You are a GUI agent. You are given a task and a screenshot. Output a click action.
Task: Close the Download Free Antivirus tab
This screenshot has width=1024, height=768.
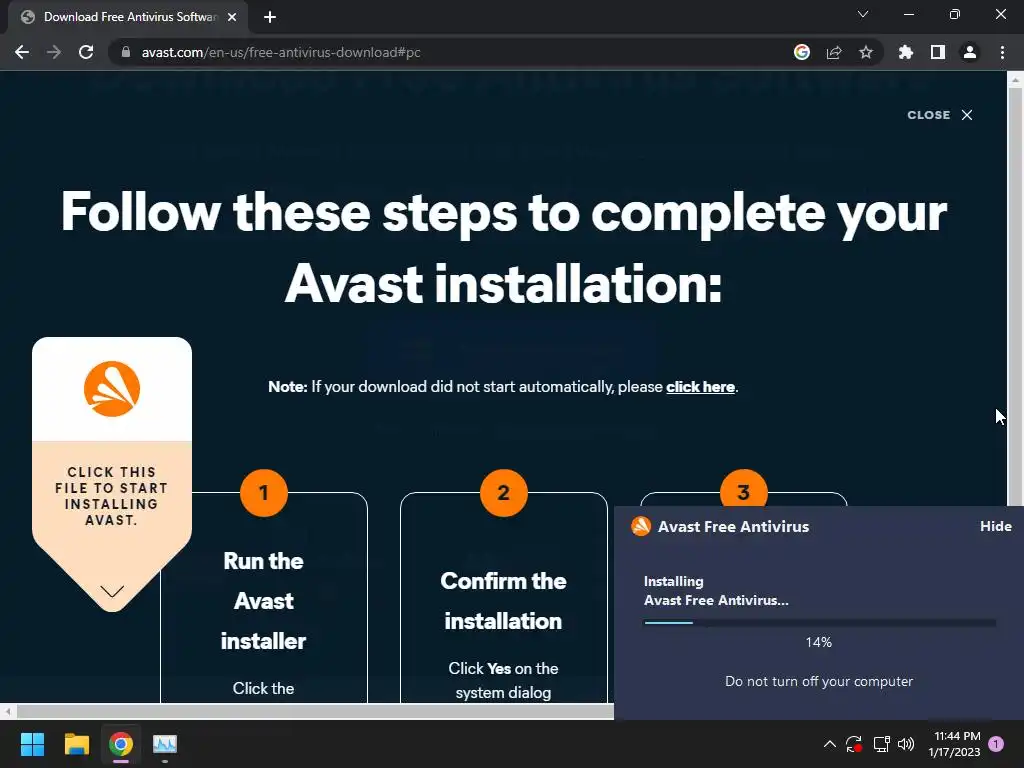[232, 17]
